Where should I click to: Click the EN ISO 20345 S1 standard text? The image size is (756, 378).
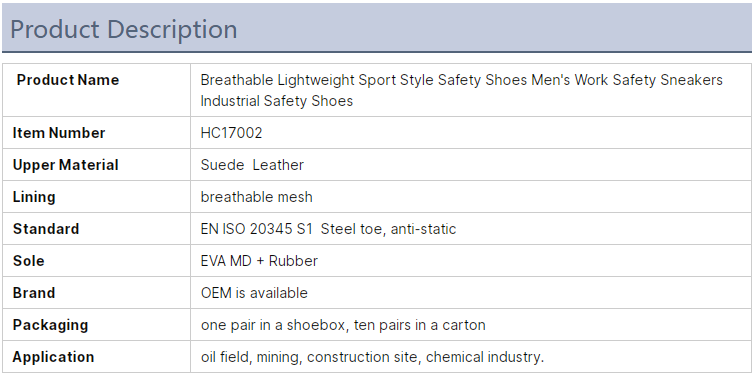click(257, 229)
